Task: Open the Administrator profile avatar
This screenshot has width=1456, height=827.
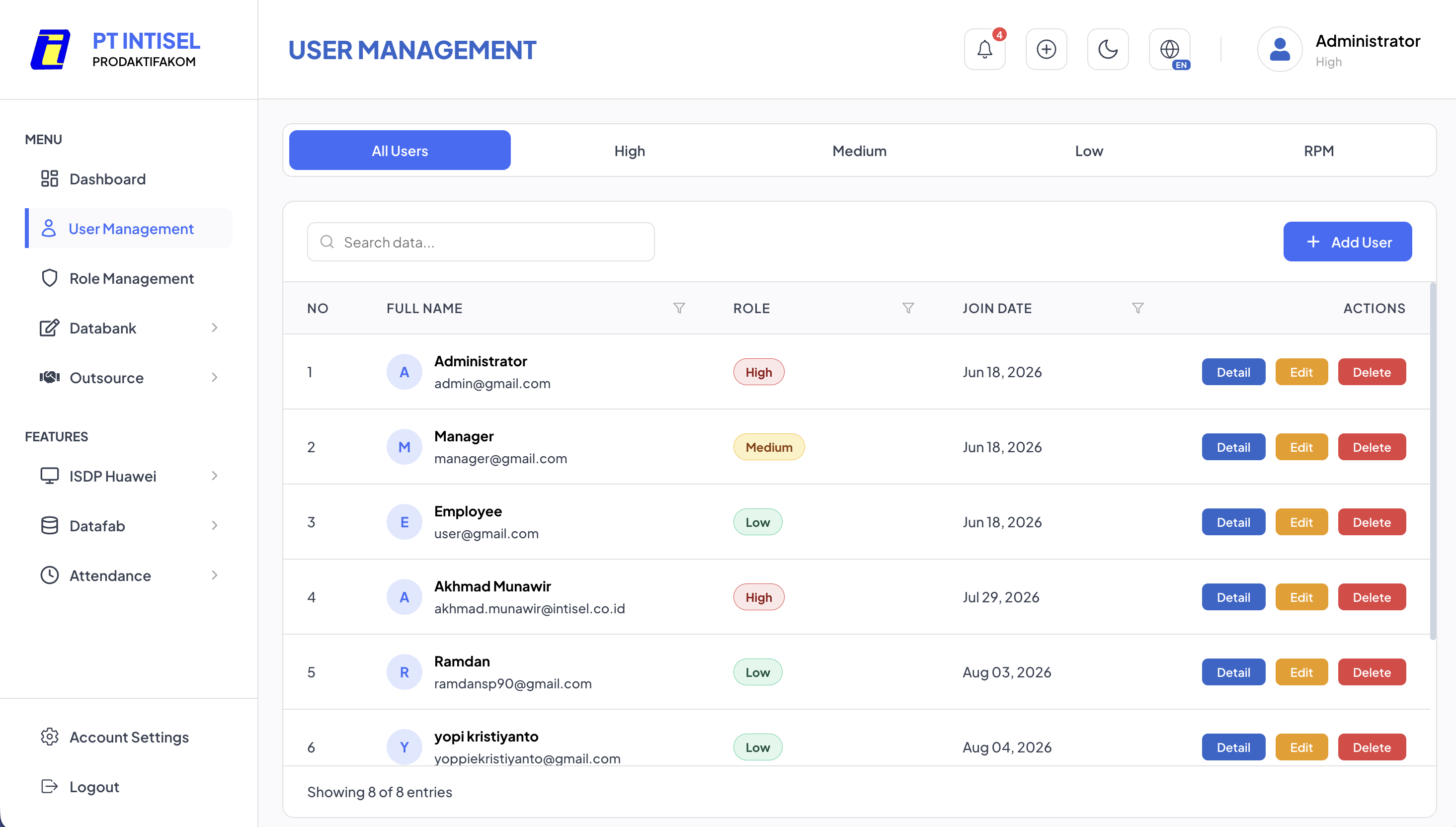Action: [x=1280, y=49]
